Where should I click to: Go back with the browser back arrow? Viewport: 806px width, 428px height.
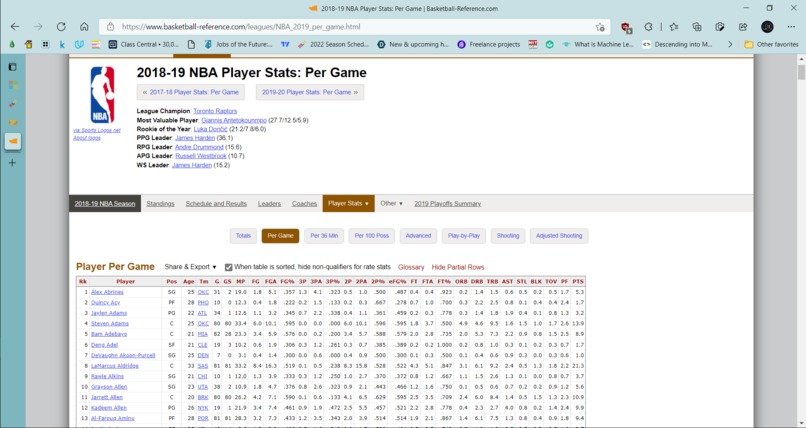point(15,27)
